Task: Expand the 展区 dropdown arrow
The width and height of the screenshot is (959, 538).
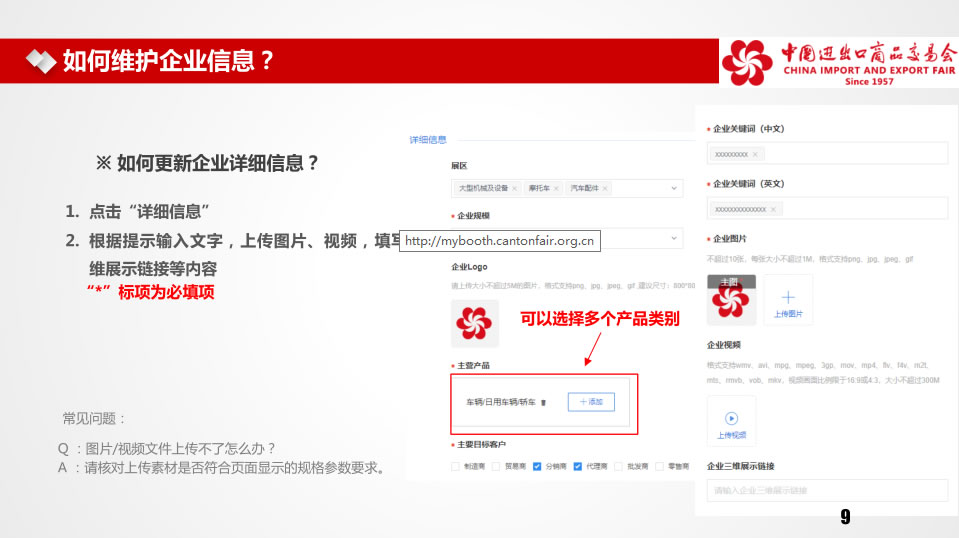Action: pos(674,188)
